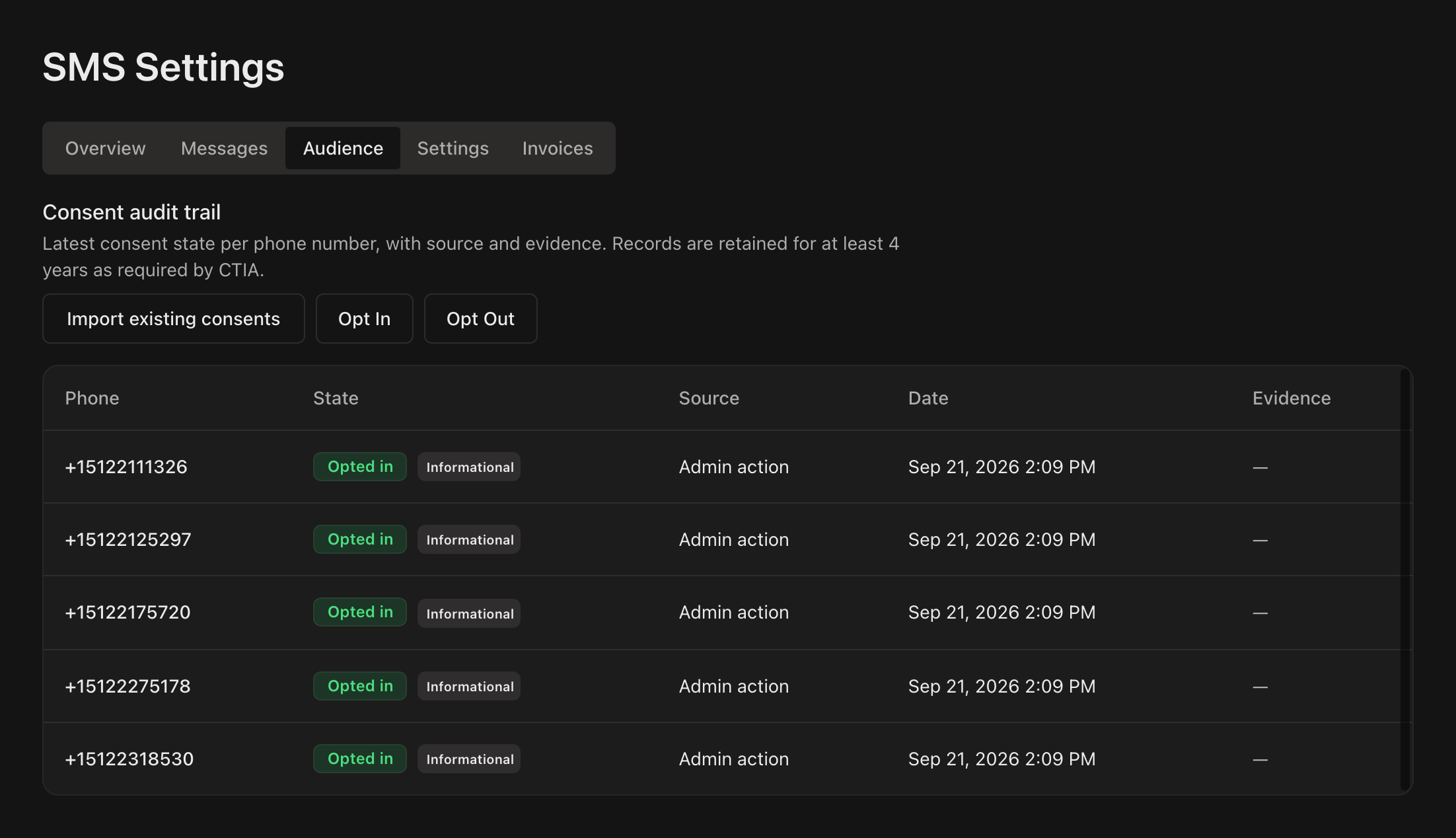Click the Opt Out button
1456x838 pixels.
pyautogui.click(x=481, y=319)
